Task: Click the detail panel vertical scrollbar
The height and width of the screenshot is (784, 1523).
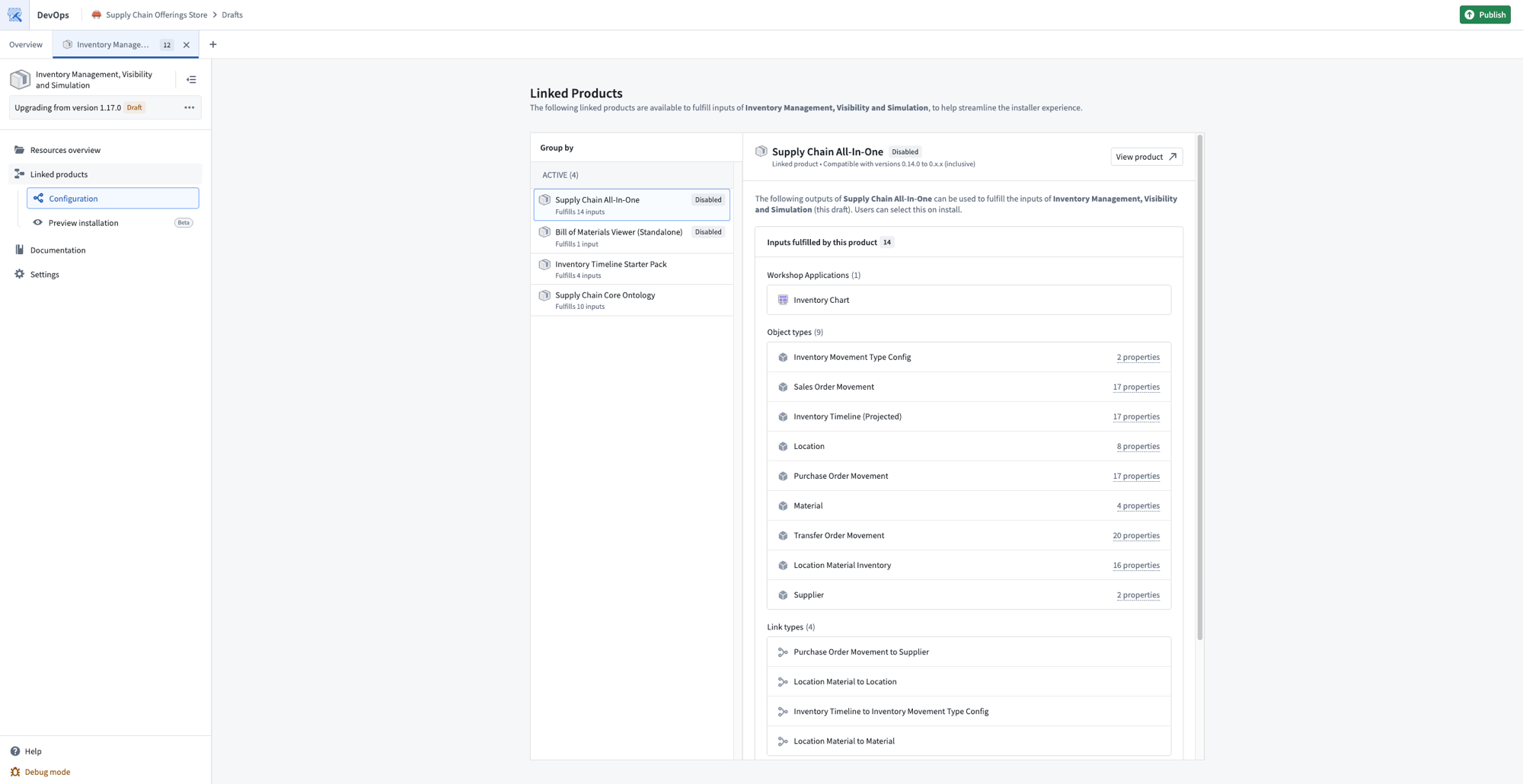Action: point(1199,387)
